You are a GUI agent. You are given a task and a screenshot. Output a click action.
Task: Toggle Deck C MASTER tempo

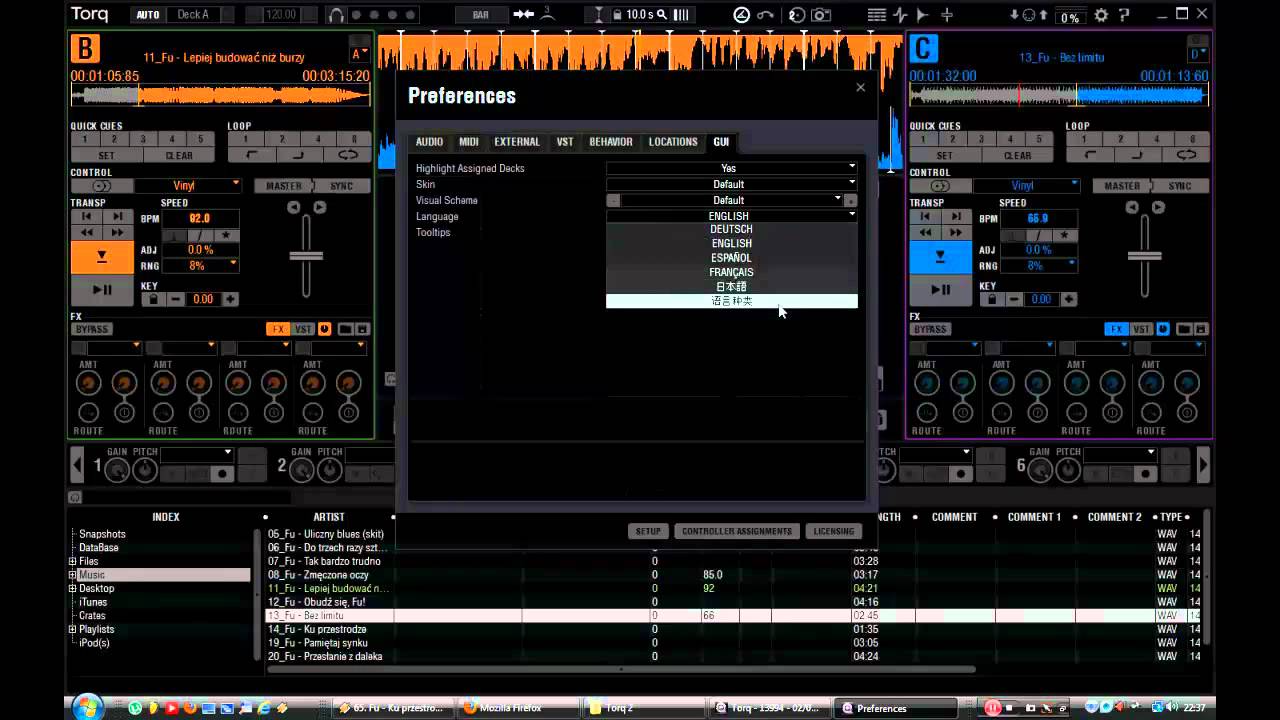1123,186
